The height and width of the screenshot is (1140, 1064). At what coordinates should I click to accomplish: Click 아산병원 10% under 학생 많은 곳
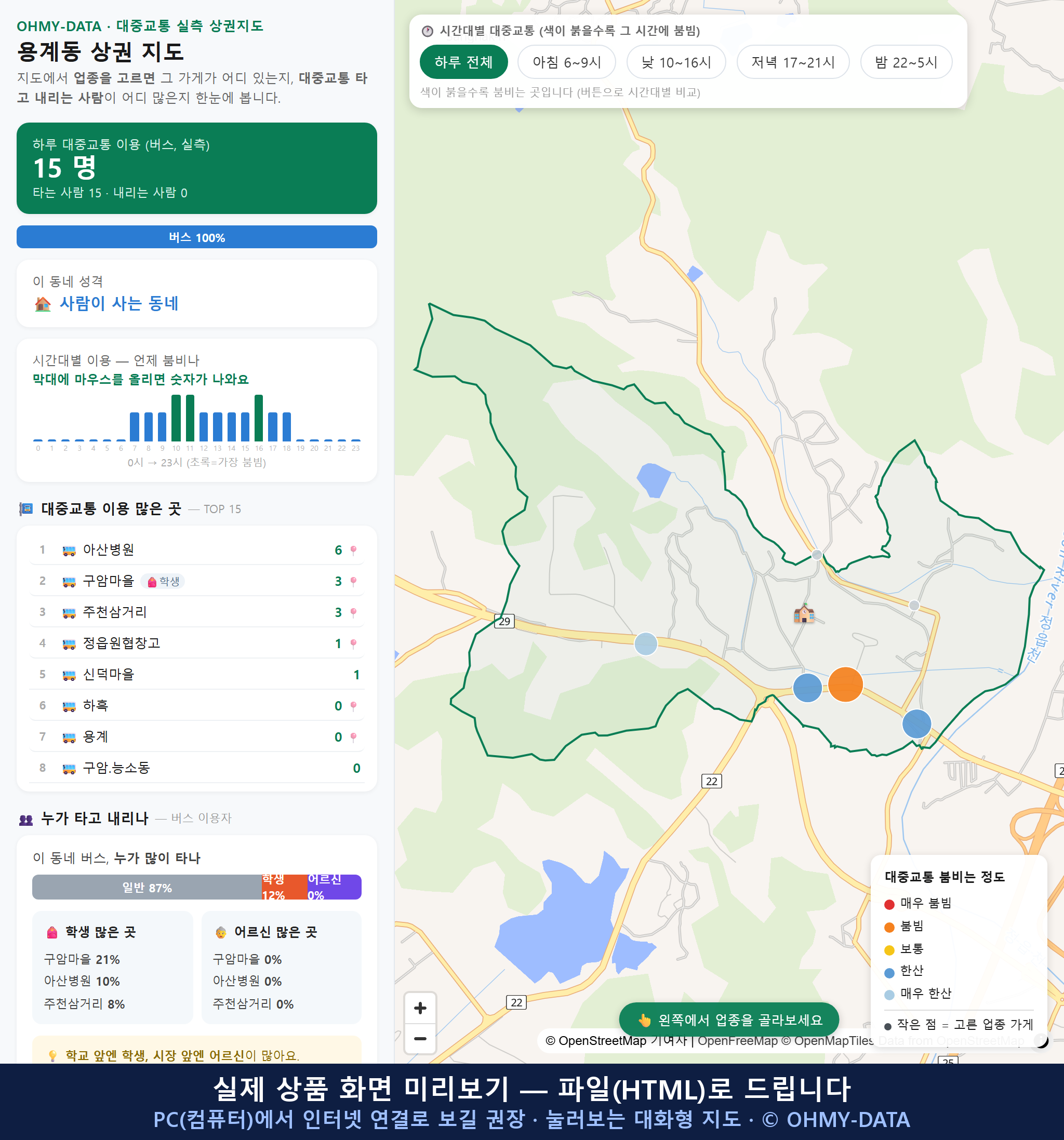(x=82, y=981)
